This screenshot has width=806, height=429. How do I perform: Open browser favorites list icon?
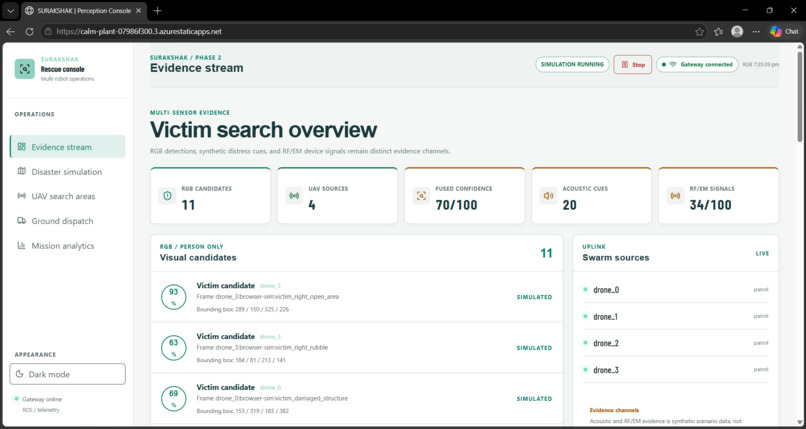coord(719,32)
